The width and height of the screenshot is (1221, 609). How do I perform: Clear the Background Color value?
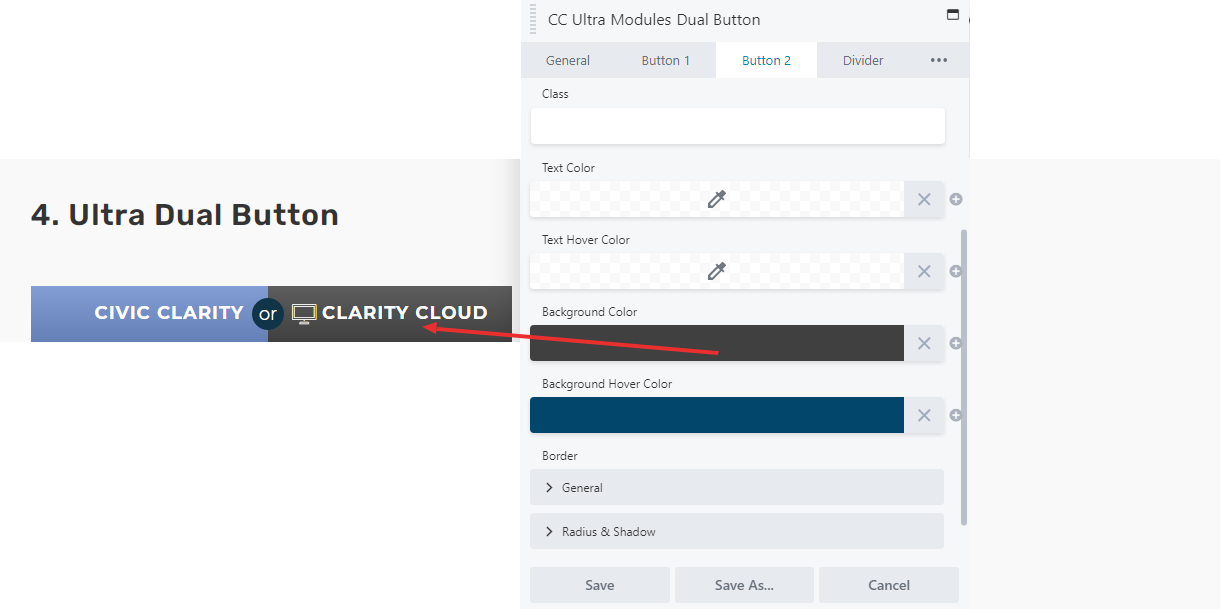(x=924, y=343)
